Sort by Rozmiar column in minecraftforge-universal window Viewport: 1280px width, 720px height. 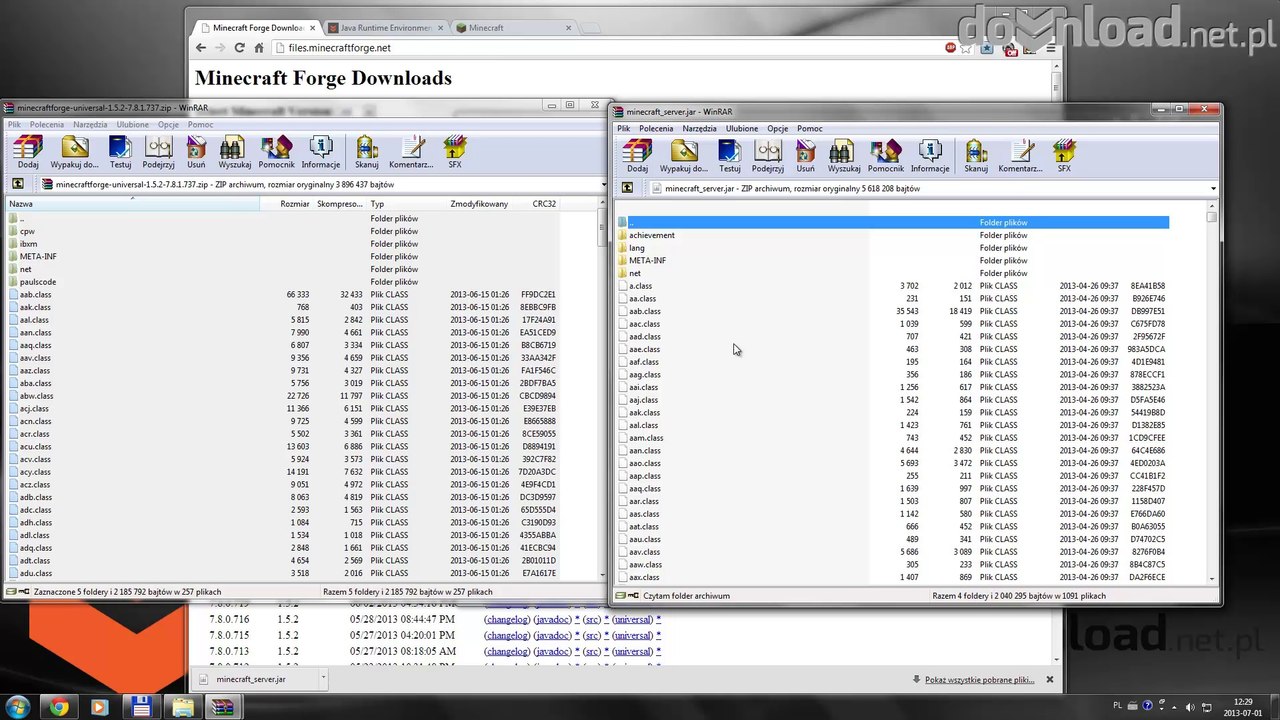(x=288, y=204)
